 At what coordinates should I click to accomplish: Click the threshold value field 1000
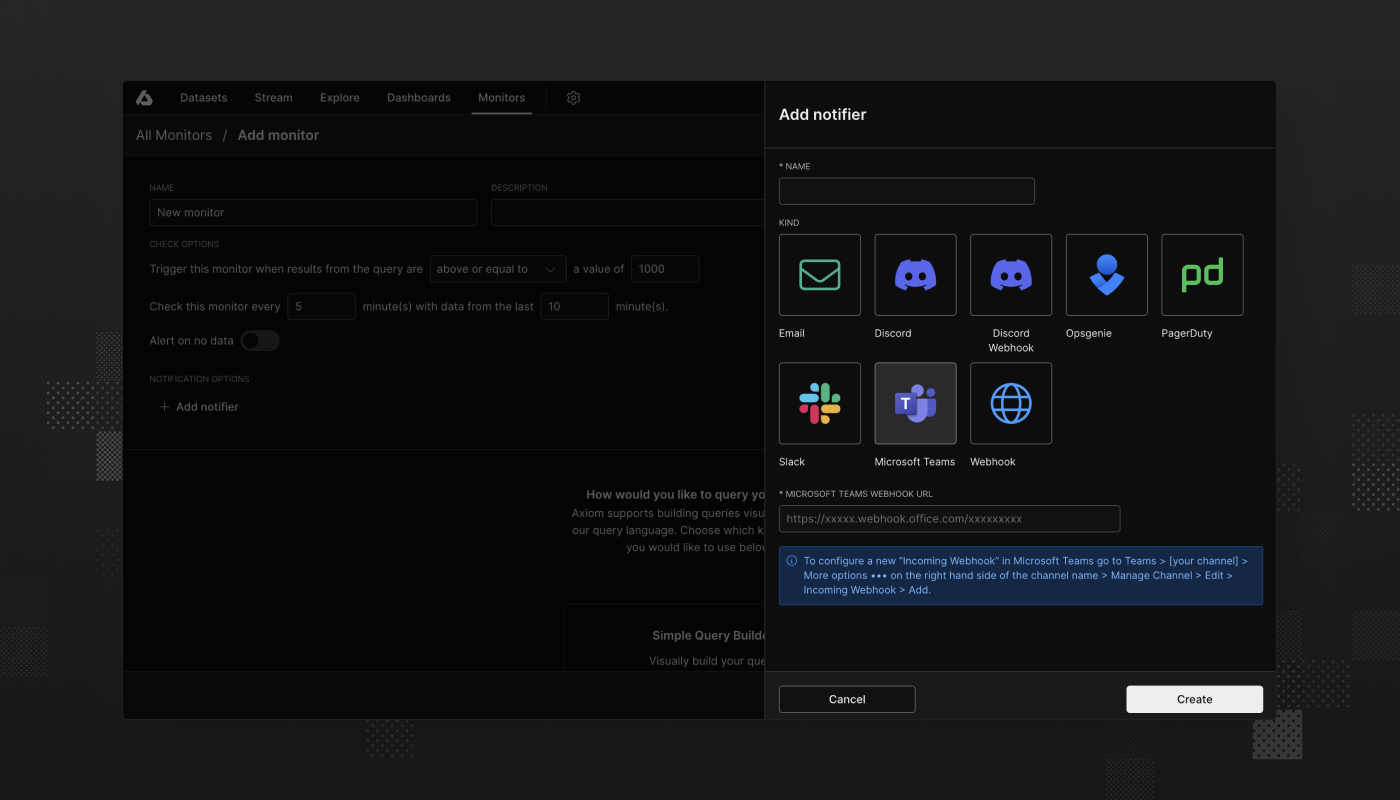click(x=665, y=269)
